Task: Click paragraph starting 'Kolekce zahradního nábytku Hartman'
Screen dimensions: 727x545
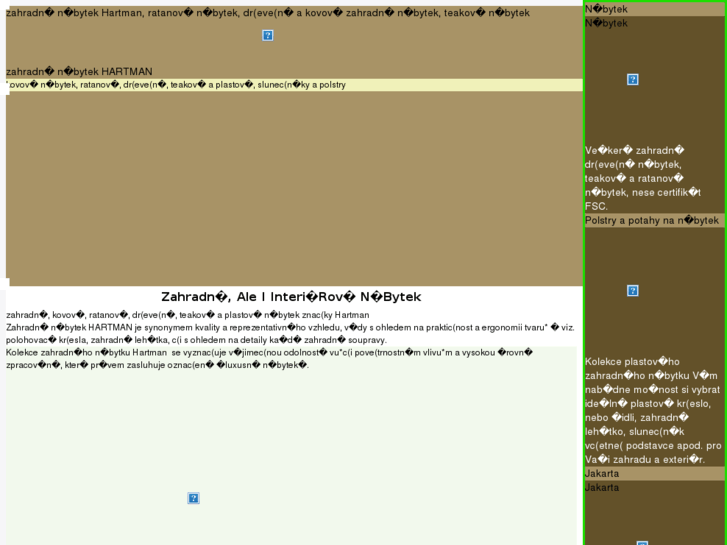Action: click(269, 359)
